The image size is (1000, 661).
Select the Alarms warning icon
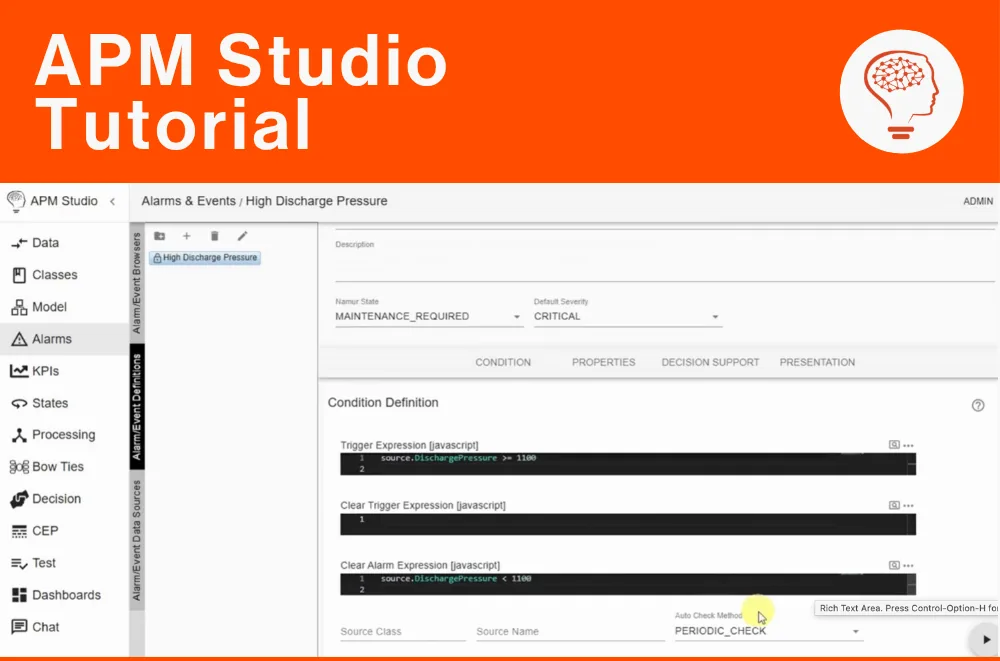[x=19, y=339]
